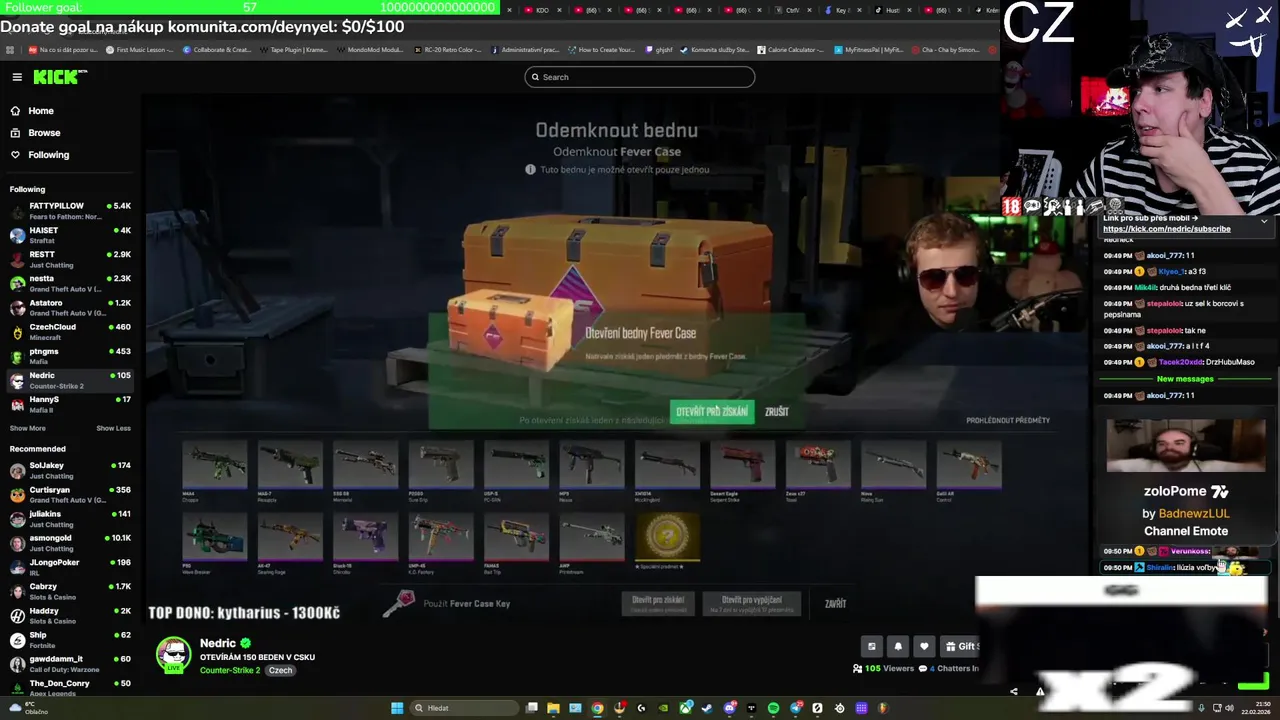Toggle channel notifications bell
Viewport: 1280px width, 720px height.
[x=898, y=647]
